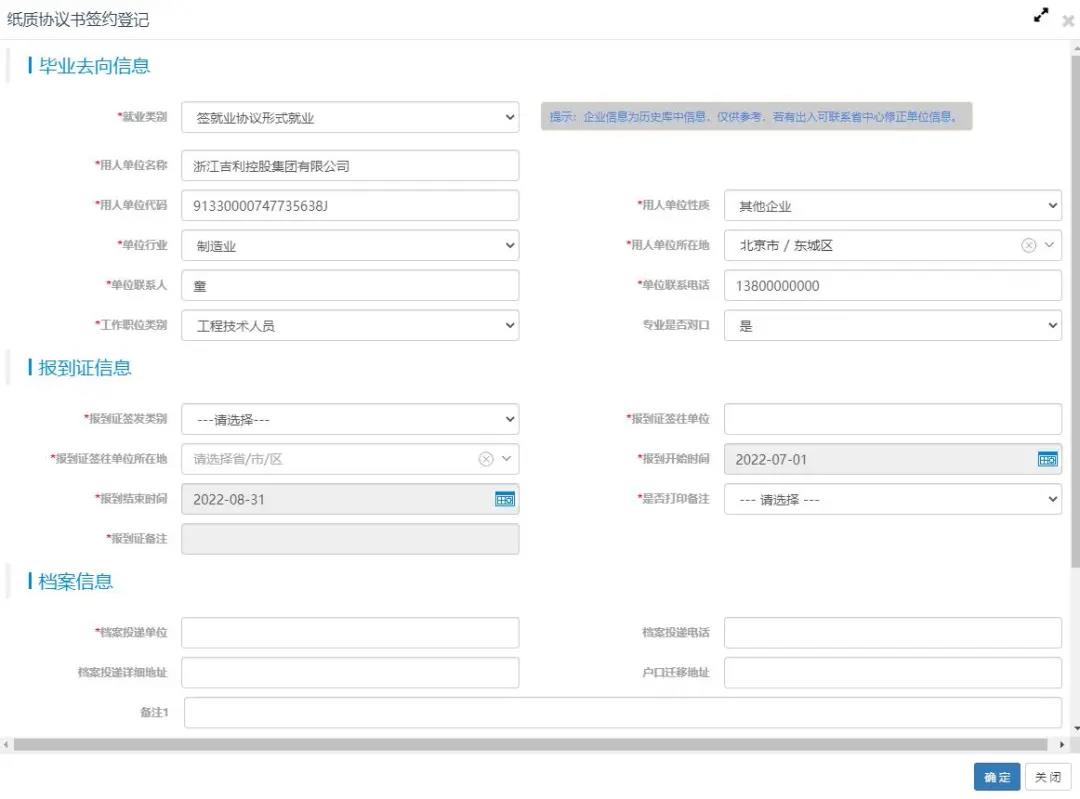Open calendar picker for 报到结束时间
This screenshot has height=799, width=1080.
505,499
